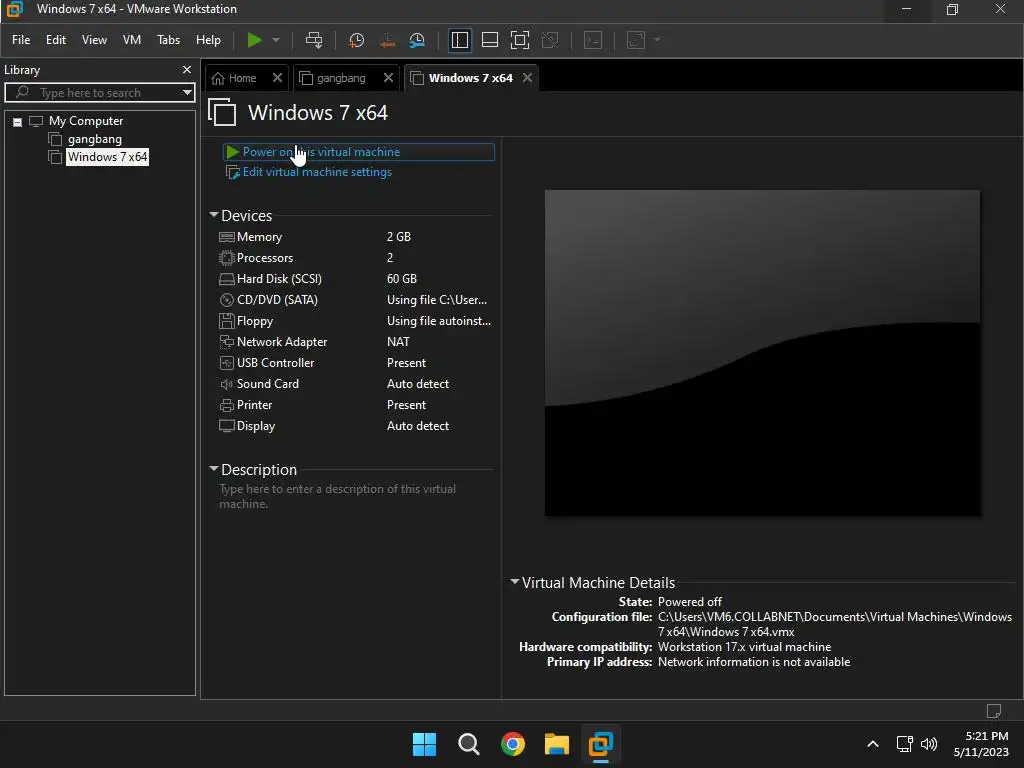The image size is (1024, 768).
Task: Open the Edit menu
Action: click(56, 40)
